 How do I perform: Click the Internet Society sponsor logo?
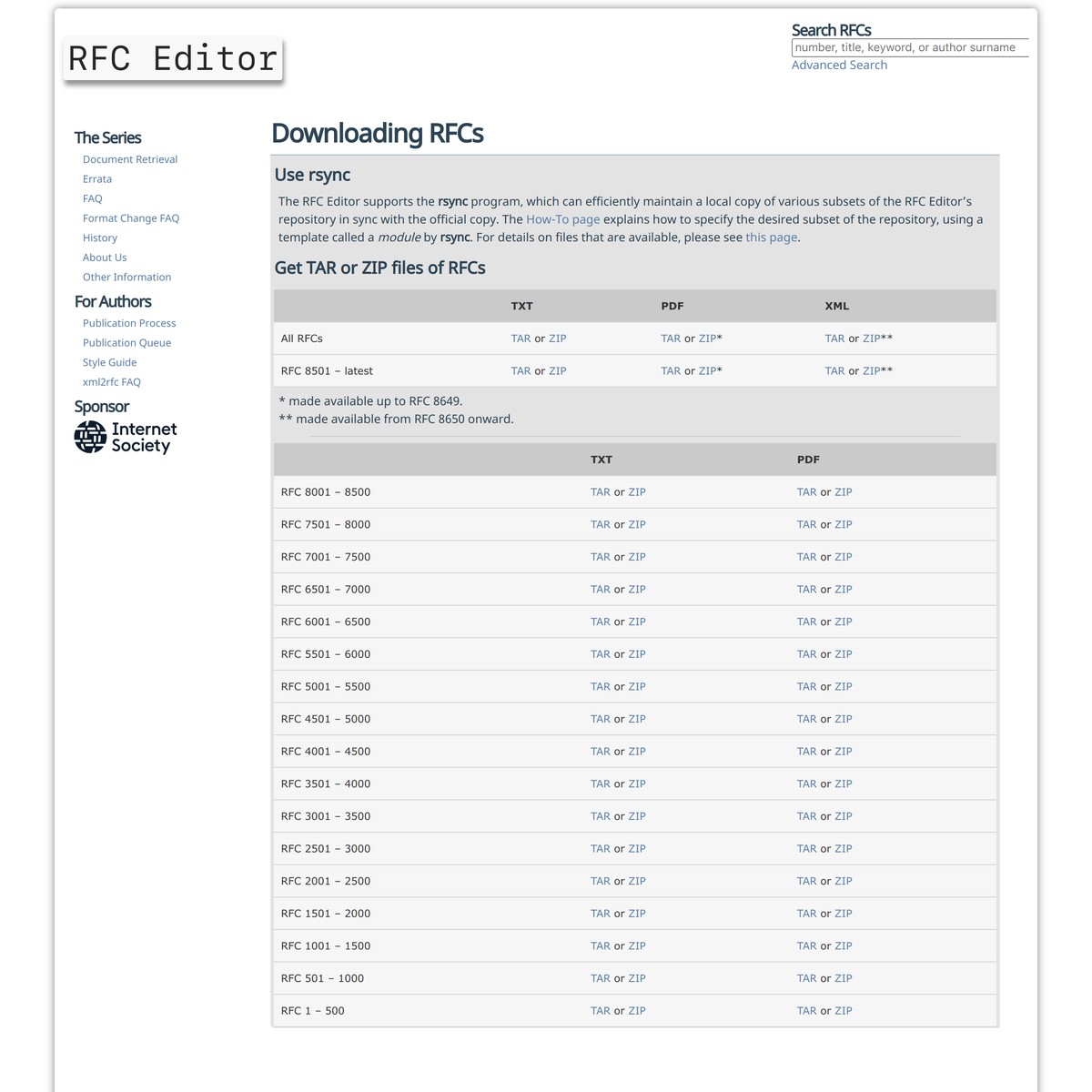(x=124, y=436)
